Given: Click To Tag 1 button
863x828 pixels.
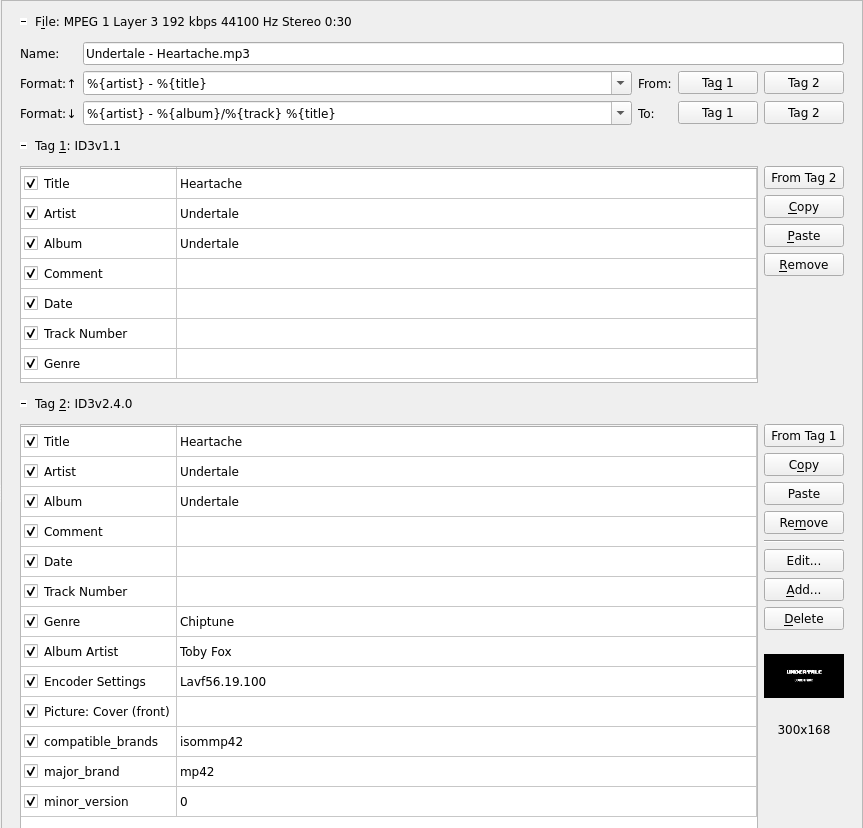Looking at the screenshot, I should 718,113.
